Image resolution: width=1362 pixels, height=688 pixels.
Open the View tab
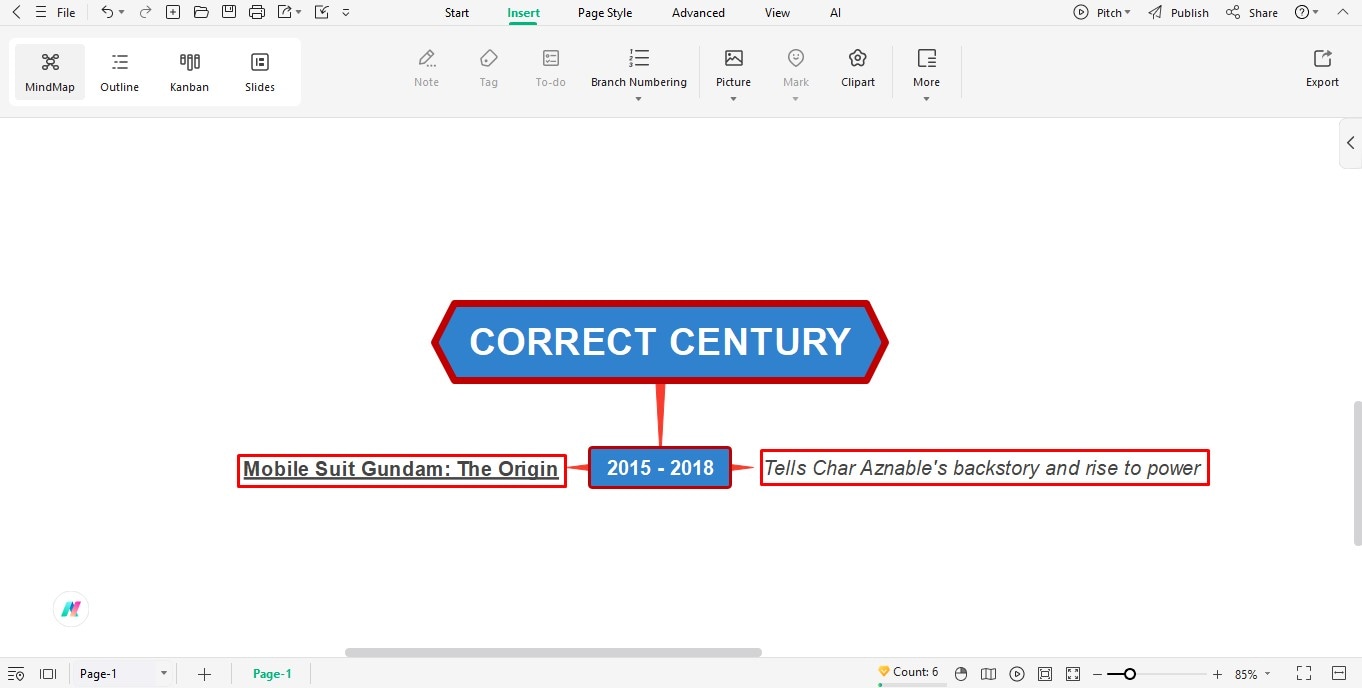point(777,13)
